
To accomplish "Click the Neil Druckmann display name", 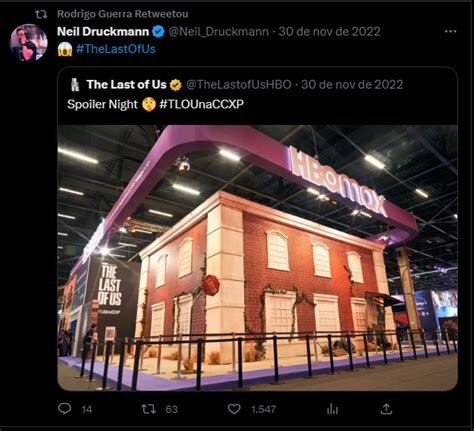I will coord(103,32).
